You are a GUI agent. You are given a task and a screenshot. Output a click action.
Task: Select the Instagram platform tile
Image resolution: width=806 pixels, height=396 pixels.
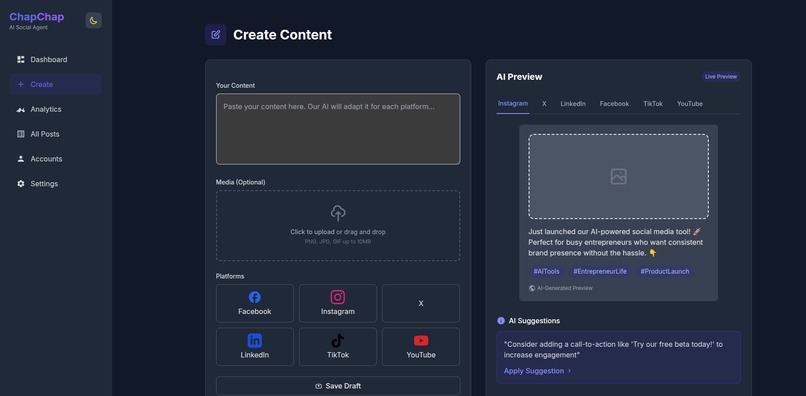point(338,303)
